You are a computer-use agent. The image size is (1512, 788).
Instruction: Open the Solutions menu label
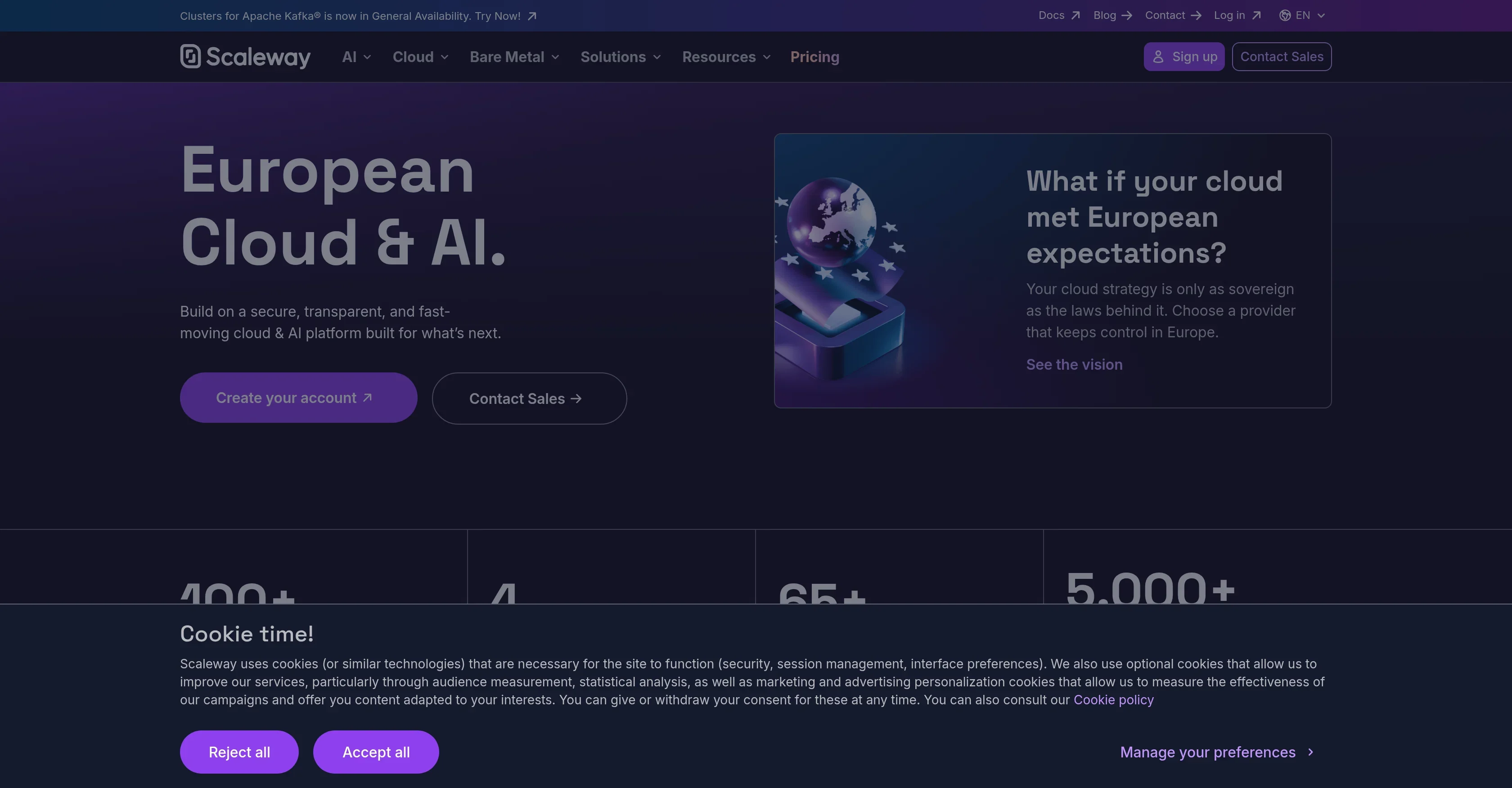613,57
